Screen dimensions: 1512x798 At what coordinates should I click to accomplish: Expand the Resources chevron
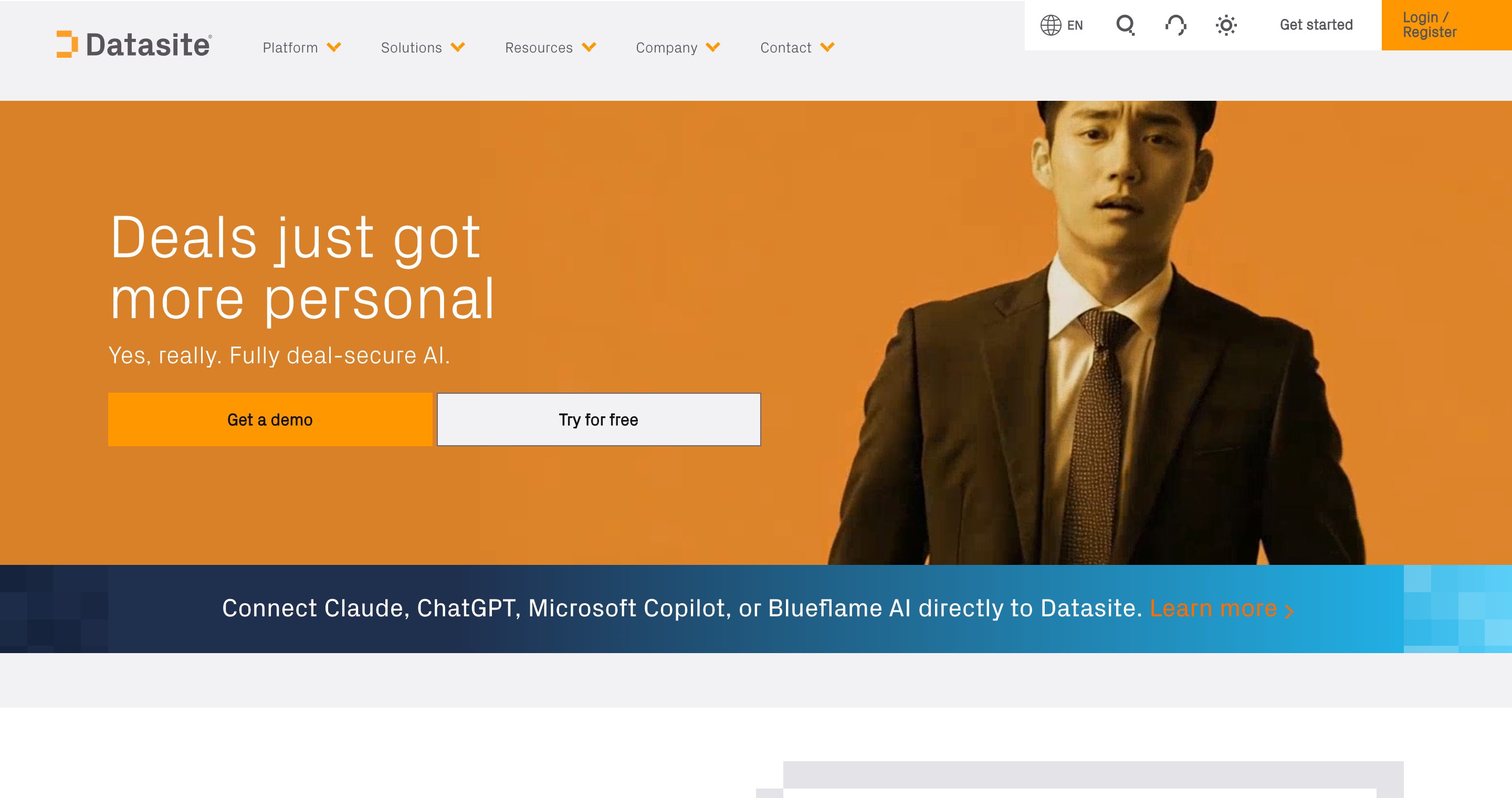(589, 48)
